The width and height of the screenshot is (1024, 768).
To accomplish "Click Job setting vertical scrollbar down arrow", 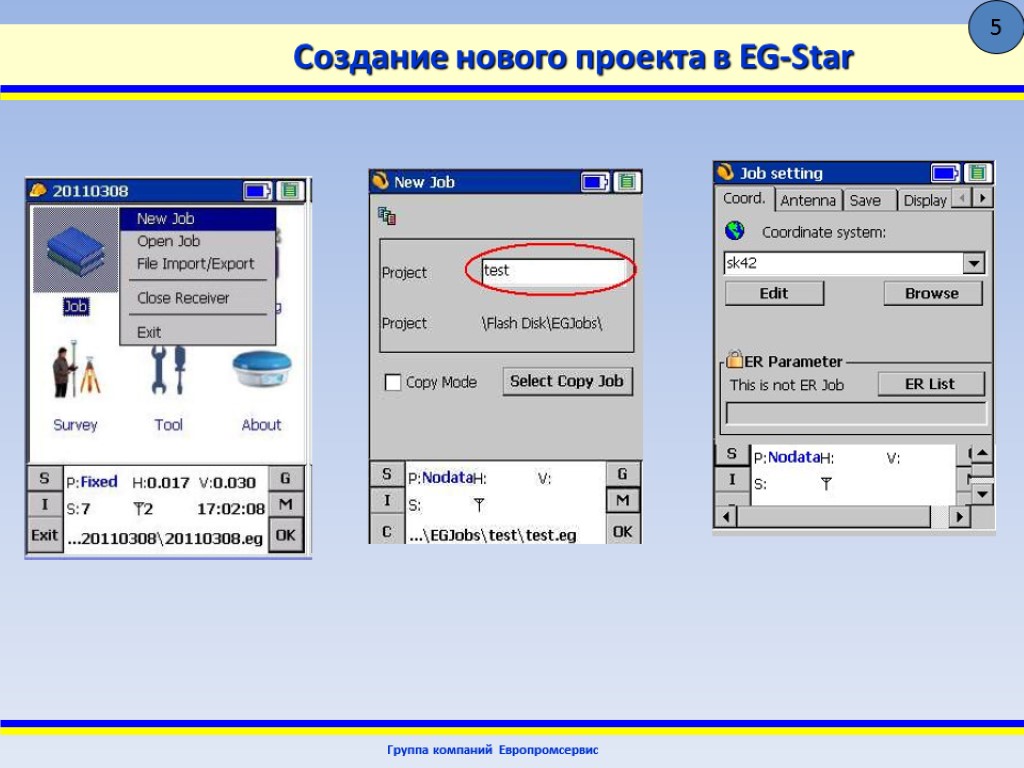I will click(982, 494).
